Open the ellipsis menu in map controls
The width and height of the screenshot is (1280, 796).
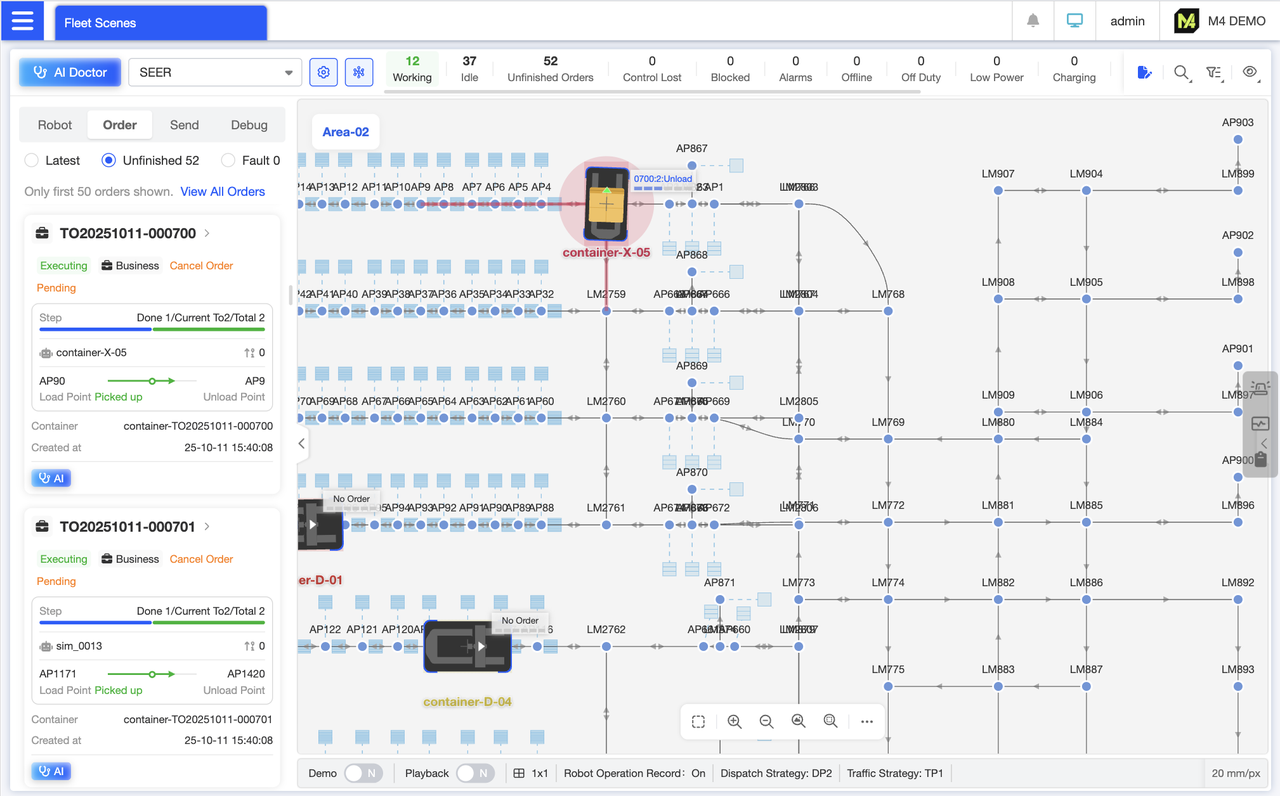pos(866,721)
